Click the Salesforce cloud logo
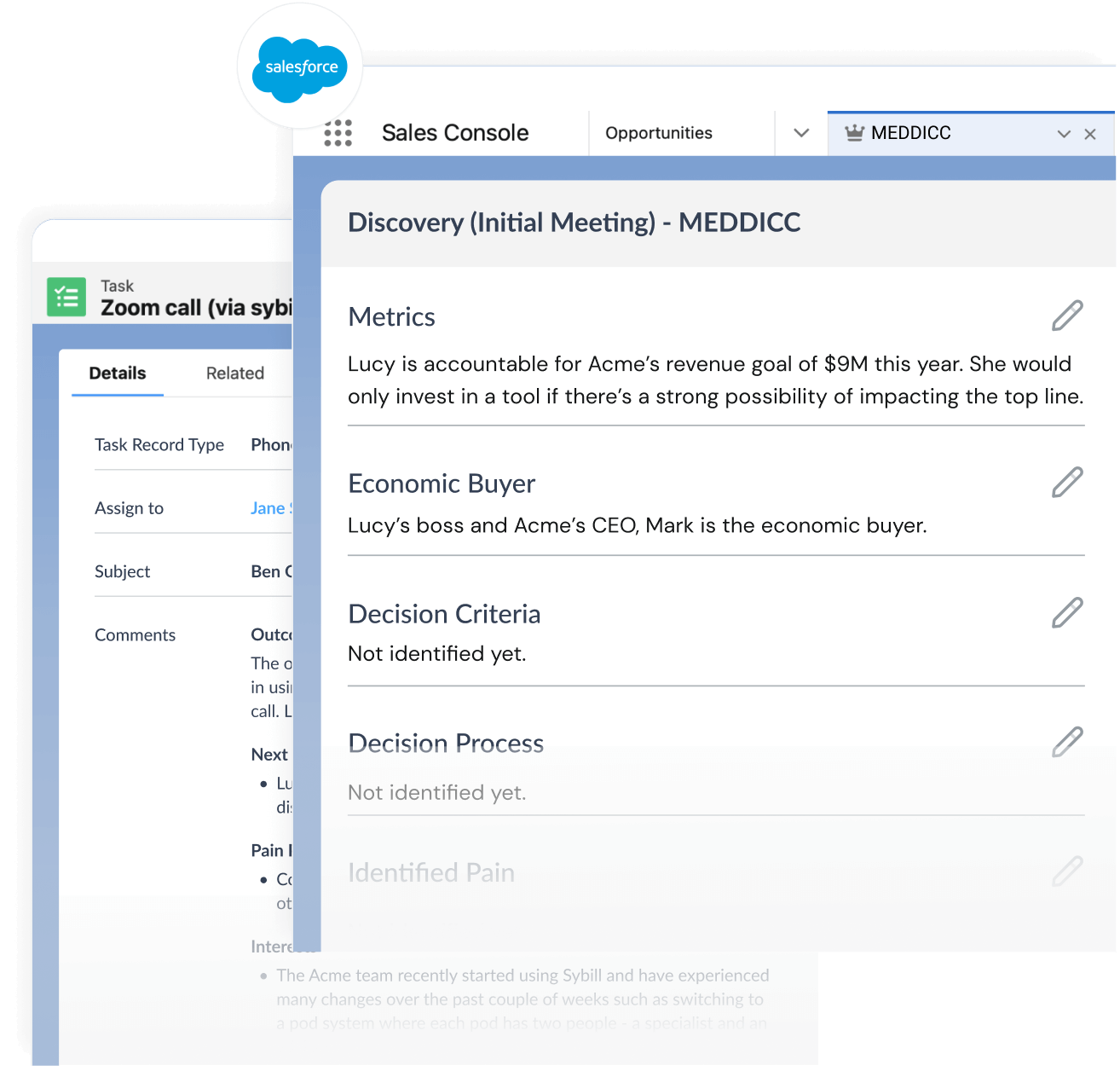The width and height of the screenshot is (1120, 1071). pos(300,67)
